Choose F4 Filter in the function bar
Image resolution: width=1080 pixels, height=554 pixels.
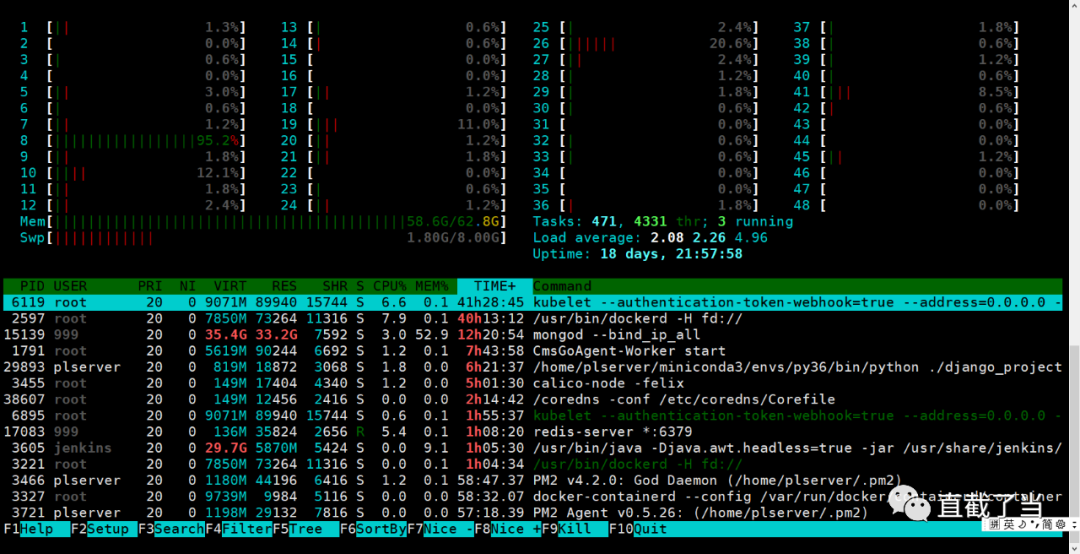(238, 529)
